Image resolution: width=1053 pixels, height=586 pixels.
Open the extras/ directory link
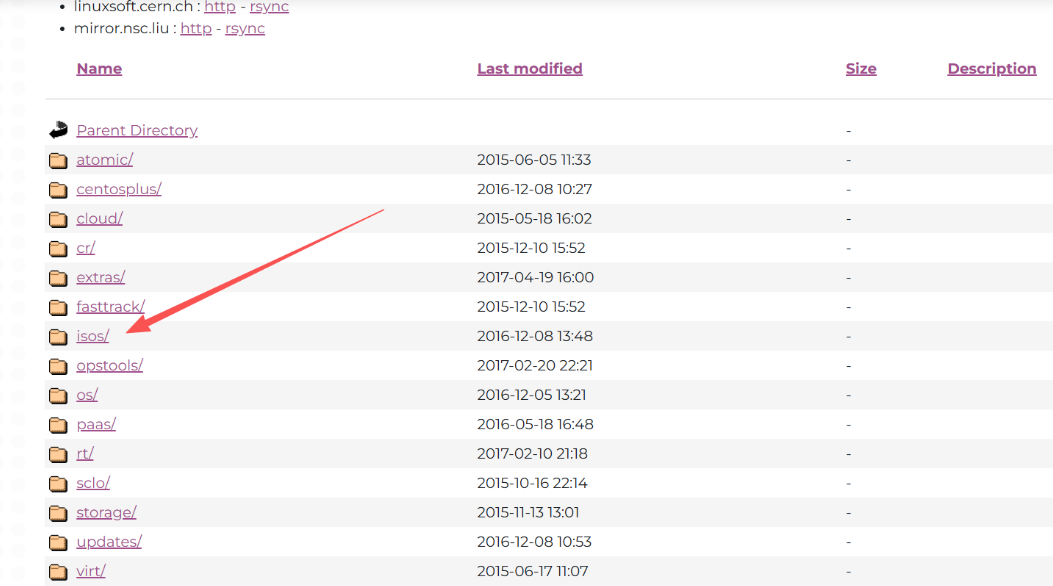[x=101, y=277]
